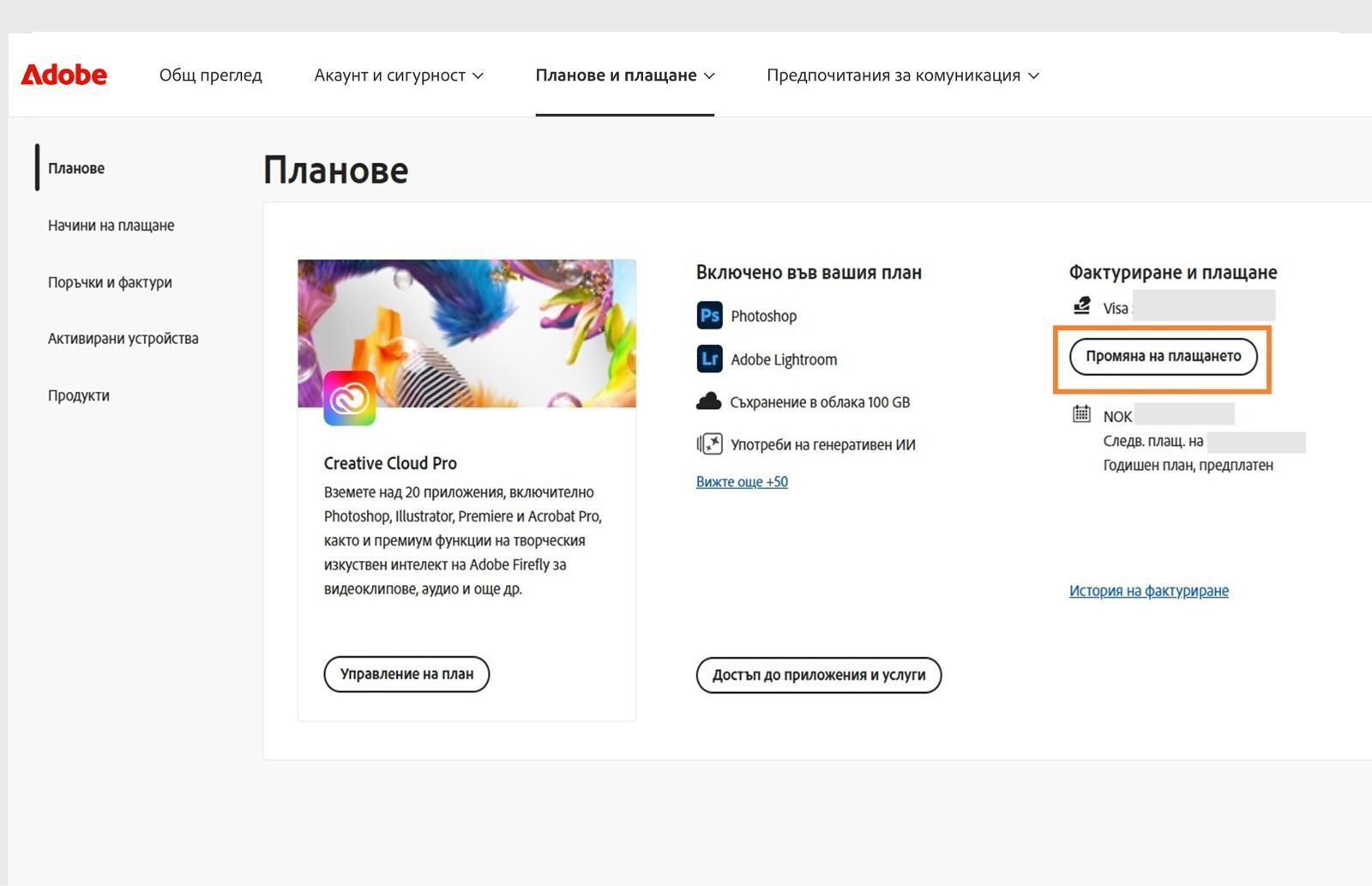The image size is (1372, 886).
Task: Click the Photoshop Ps icon
Action: (x=709, y=316)
